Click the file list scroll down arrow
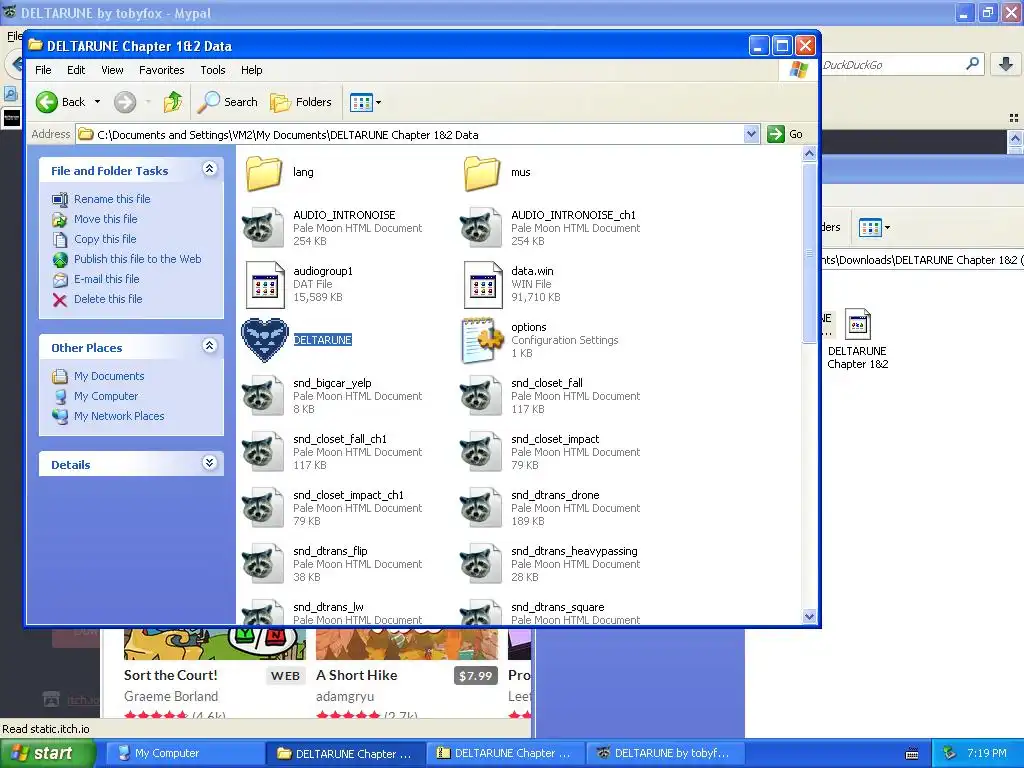Screen dimensions: 1024x768 click(x=809, y=616)
